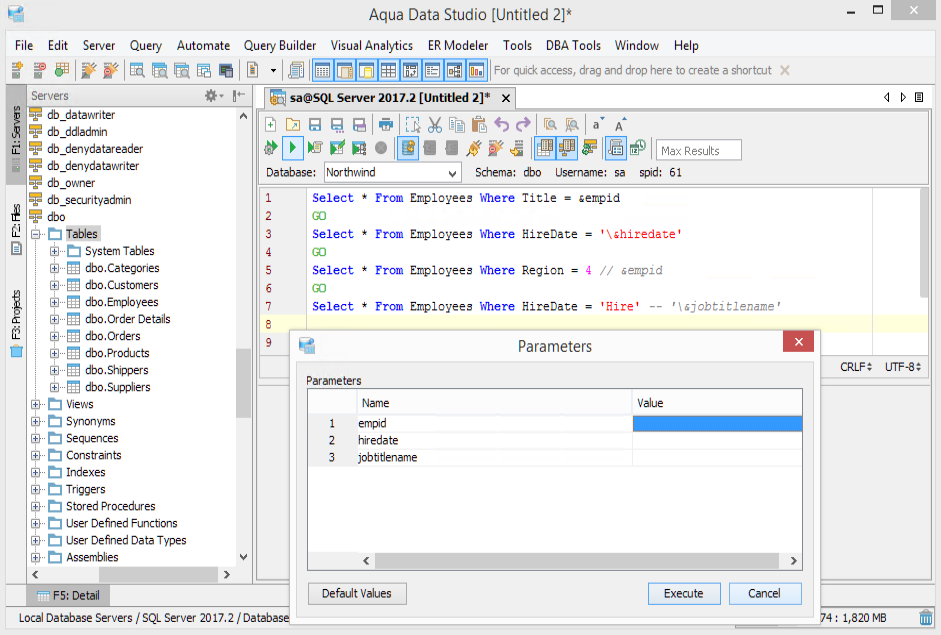Click the green Execute query arrow icon

[292, 149]
